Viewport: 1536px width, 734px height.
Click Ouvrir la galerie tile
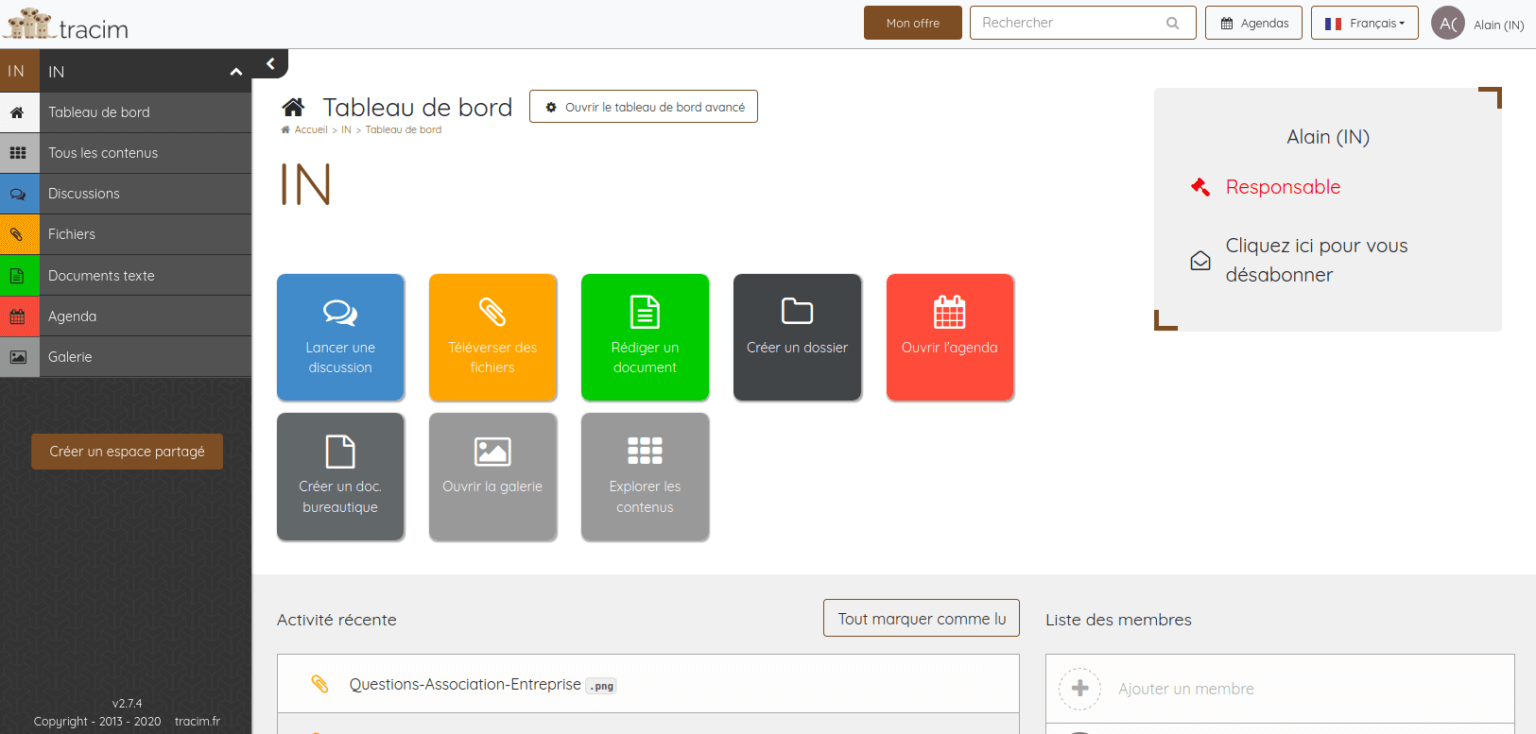coord(493,477)
